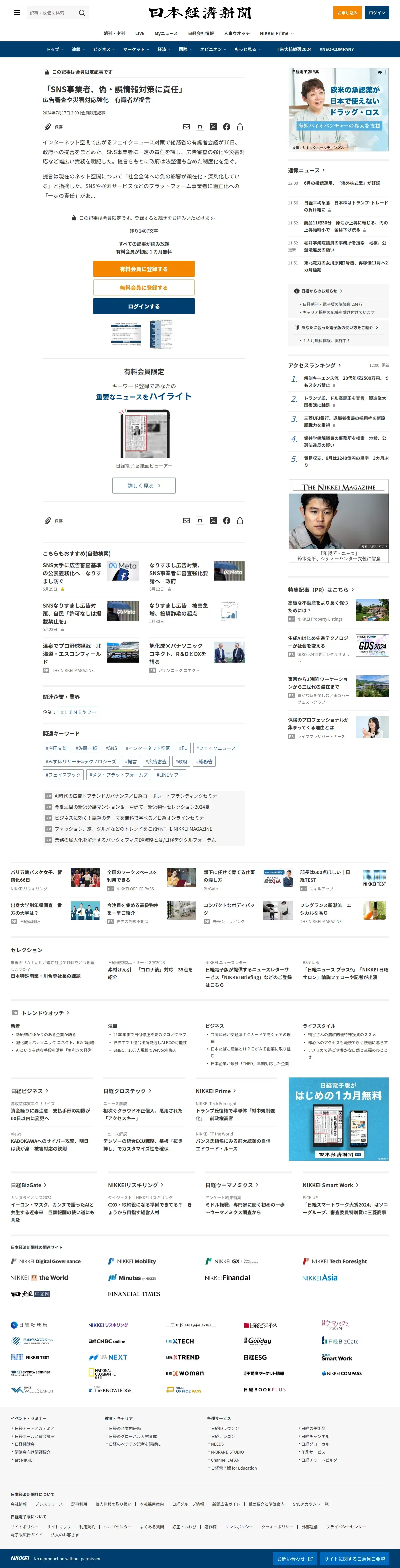400x1568 pixels.
Task: Open the お問い合わせ footer button
Action: [x=295, y=1559]
